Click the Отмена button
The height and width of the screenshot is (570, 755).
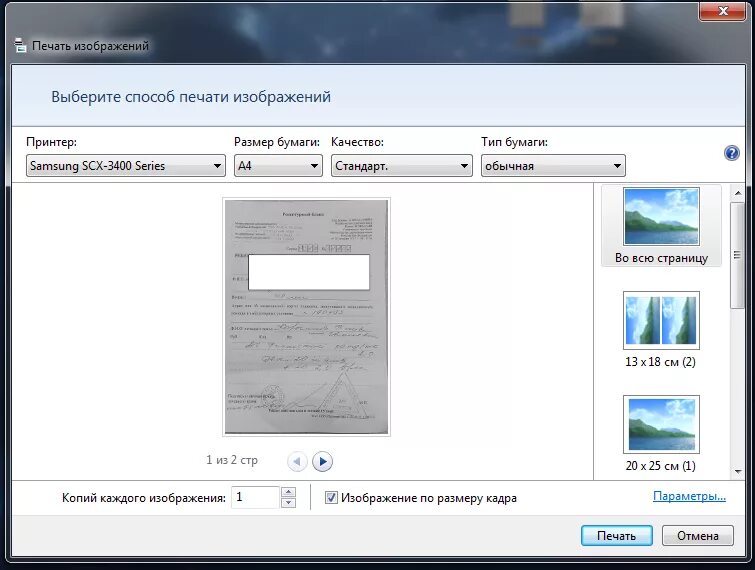point(698,535)
